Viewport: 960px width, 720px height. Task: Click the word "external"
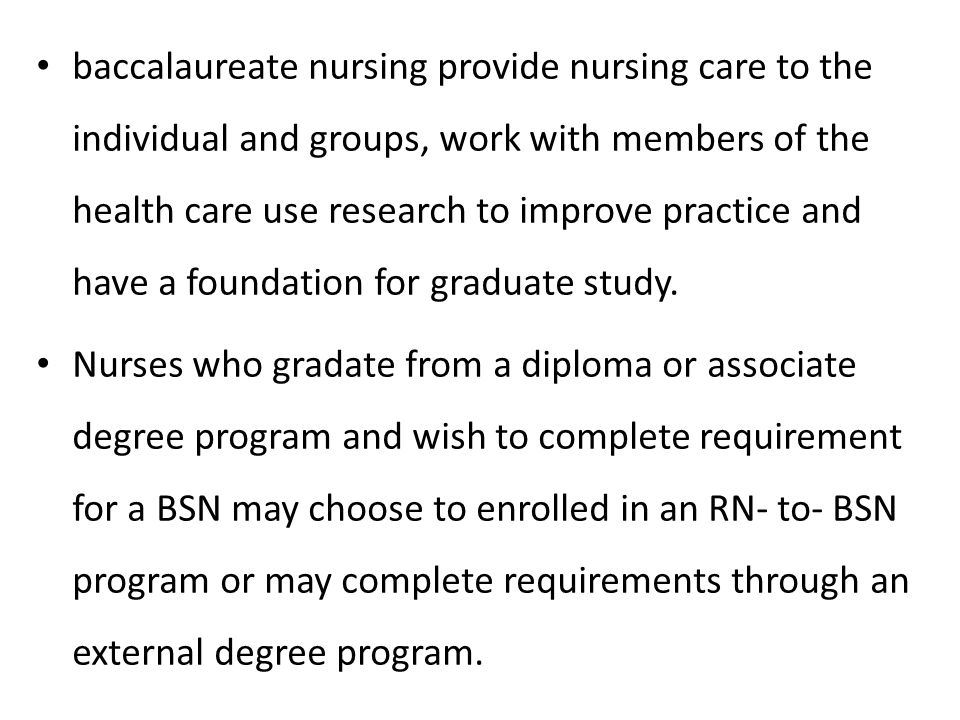pyautogui.click(x=138, y=653)
